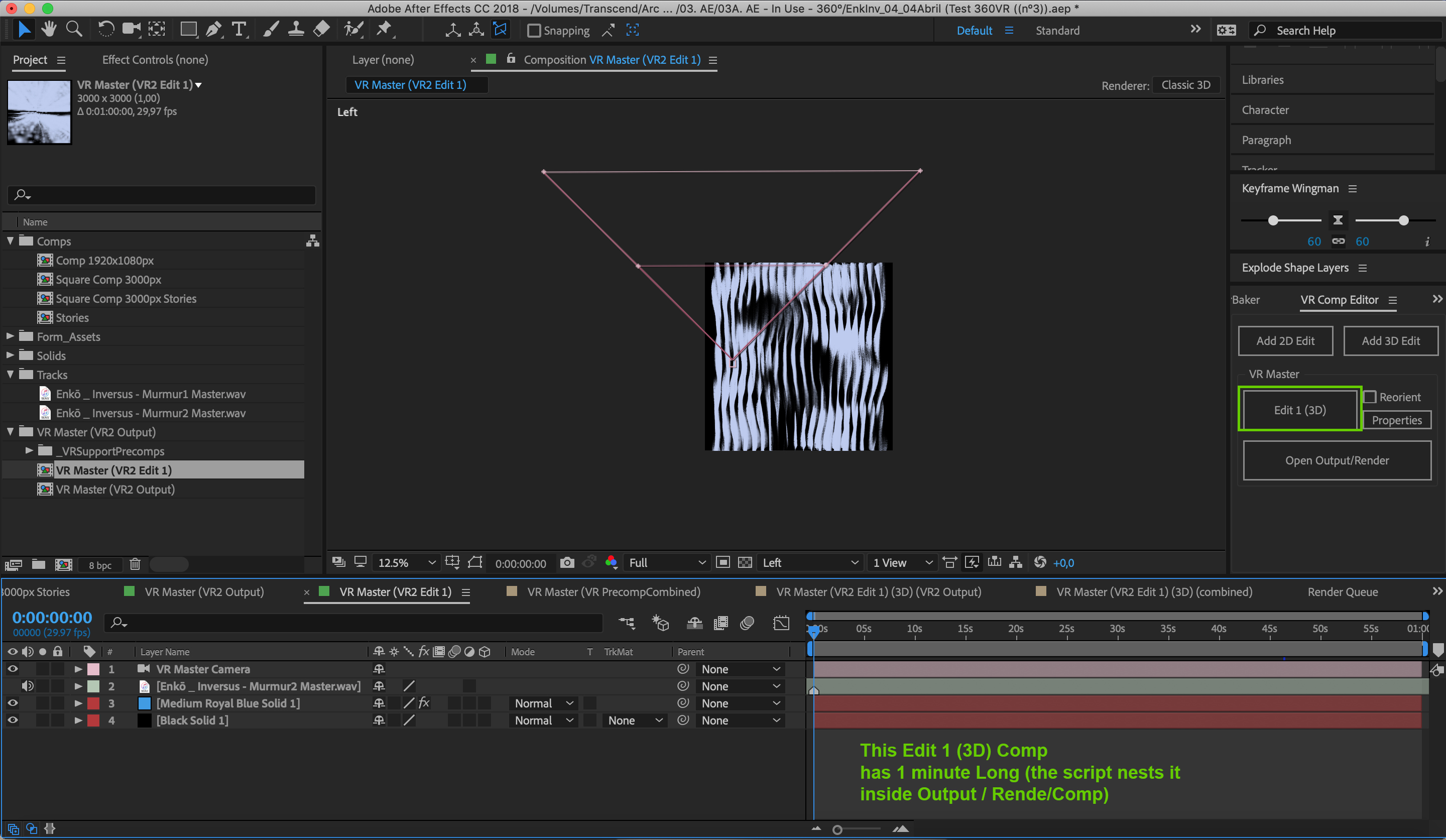Screen dimensions: 1446x840
Task: Click the Add 3D Edit button
Action: pos(1391,341)
